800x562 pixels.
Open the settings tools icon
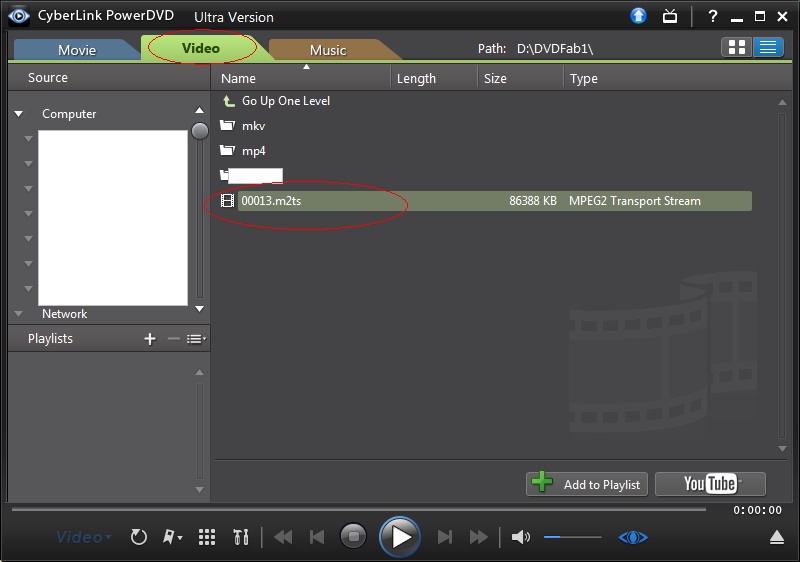point(241,537)
